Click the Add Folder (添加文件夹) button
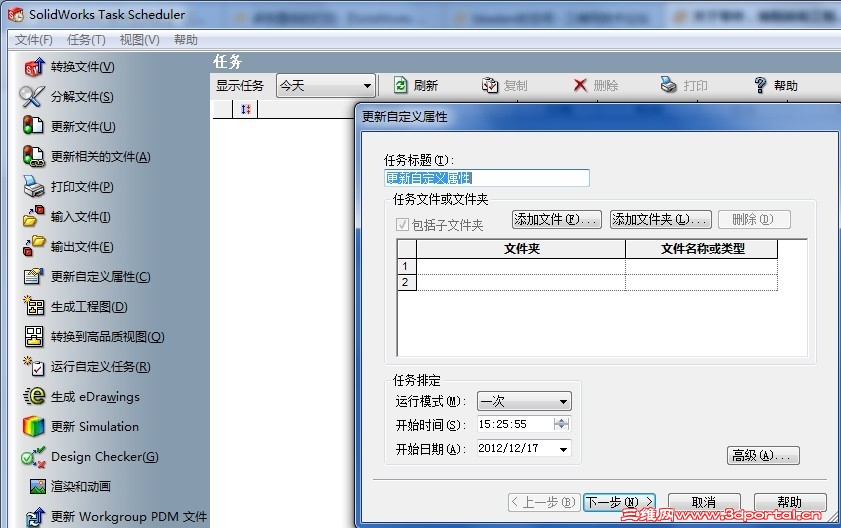The image size is (841, 528). [x=661, y=219]
